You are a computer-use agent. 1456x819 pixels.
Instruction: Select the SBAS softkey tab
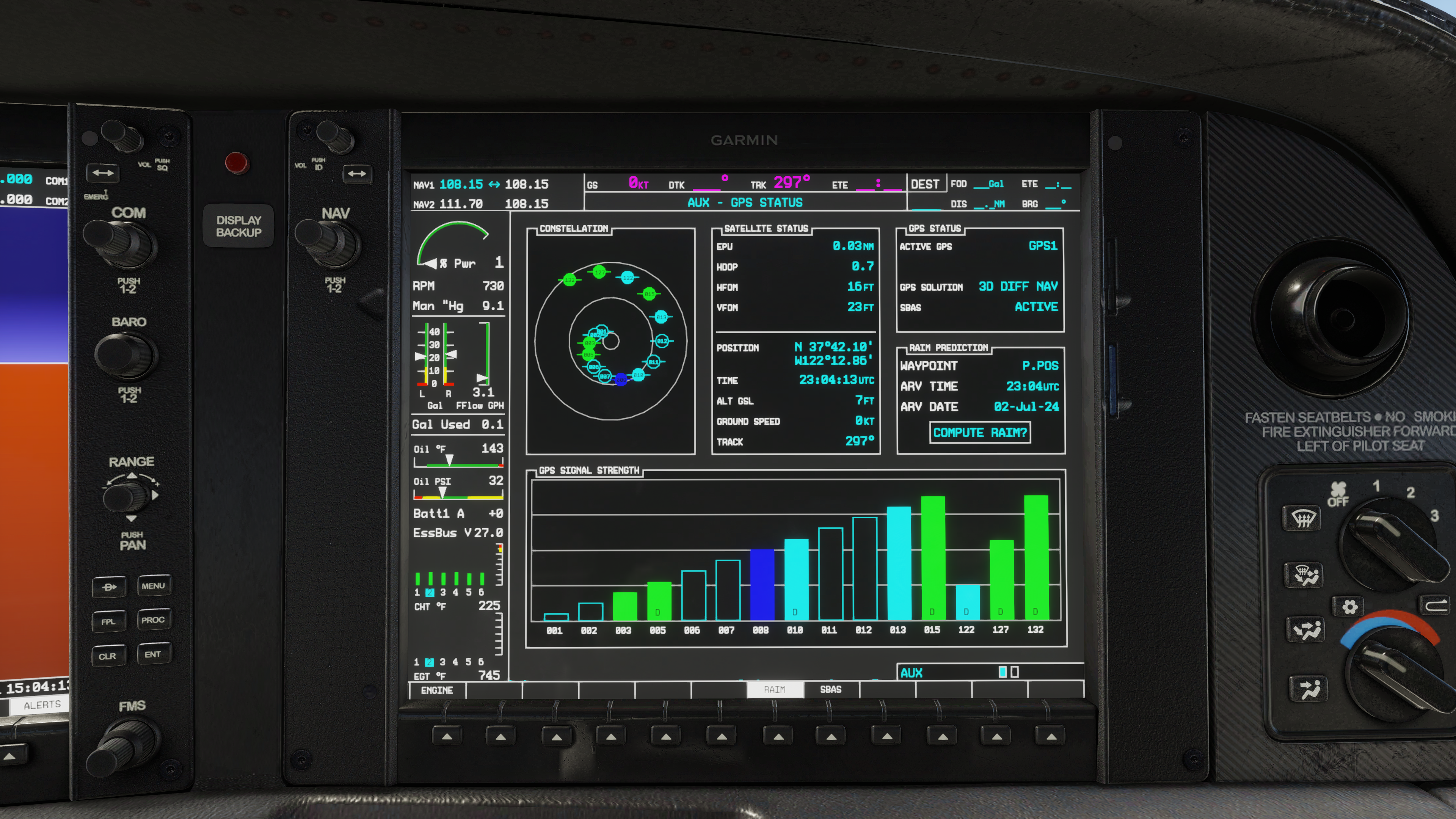pyautogui.click(x=830, y=689)
